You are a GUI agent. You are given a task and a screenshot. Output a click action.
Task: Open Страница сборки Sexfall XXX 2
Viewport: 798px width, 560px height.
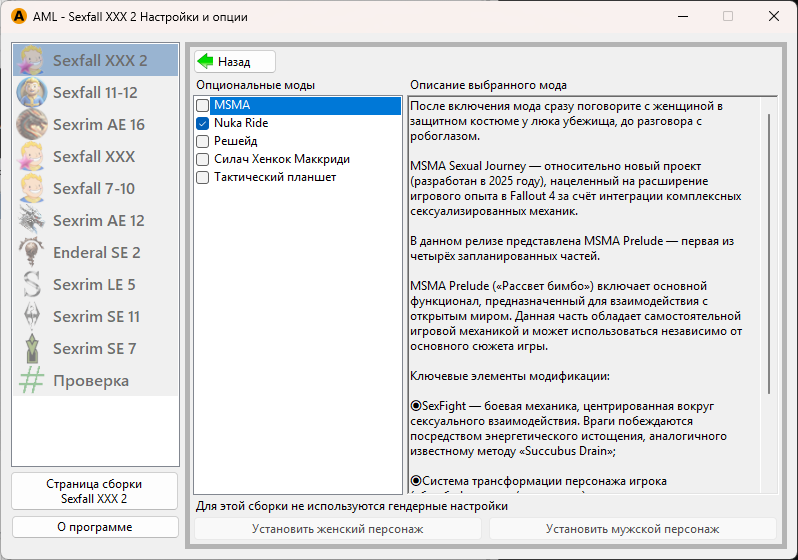(94, 490)
